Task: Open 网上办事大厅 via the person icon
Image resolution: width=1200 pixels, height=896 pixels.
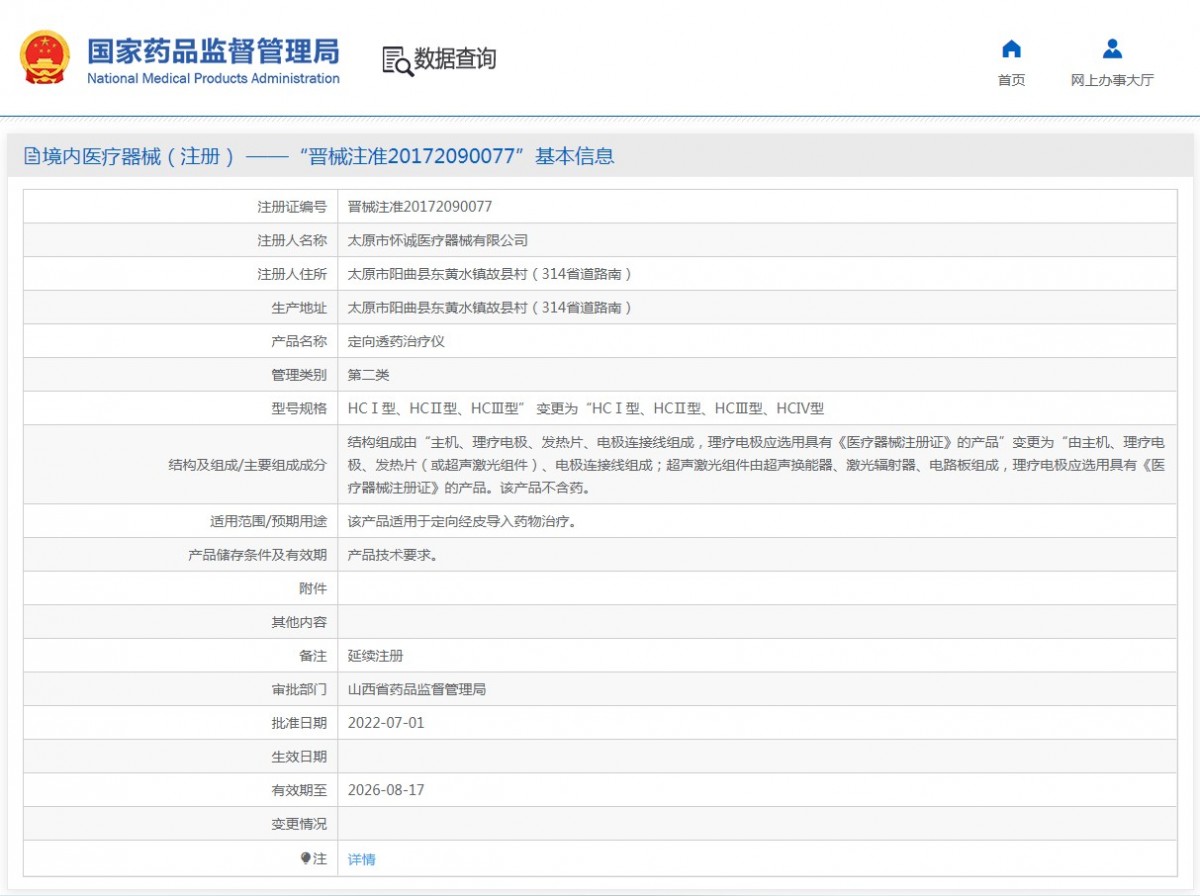Action: tap(1112, 49)
